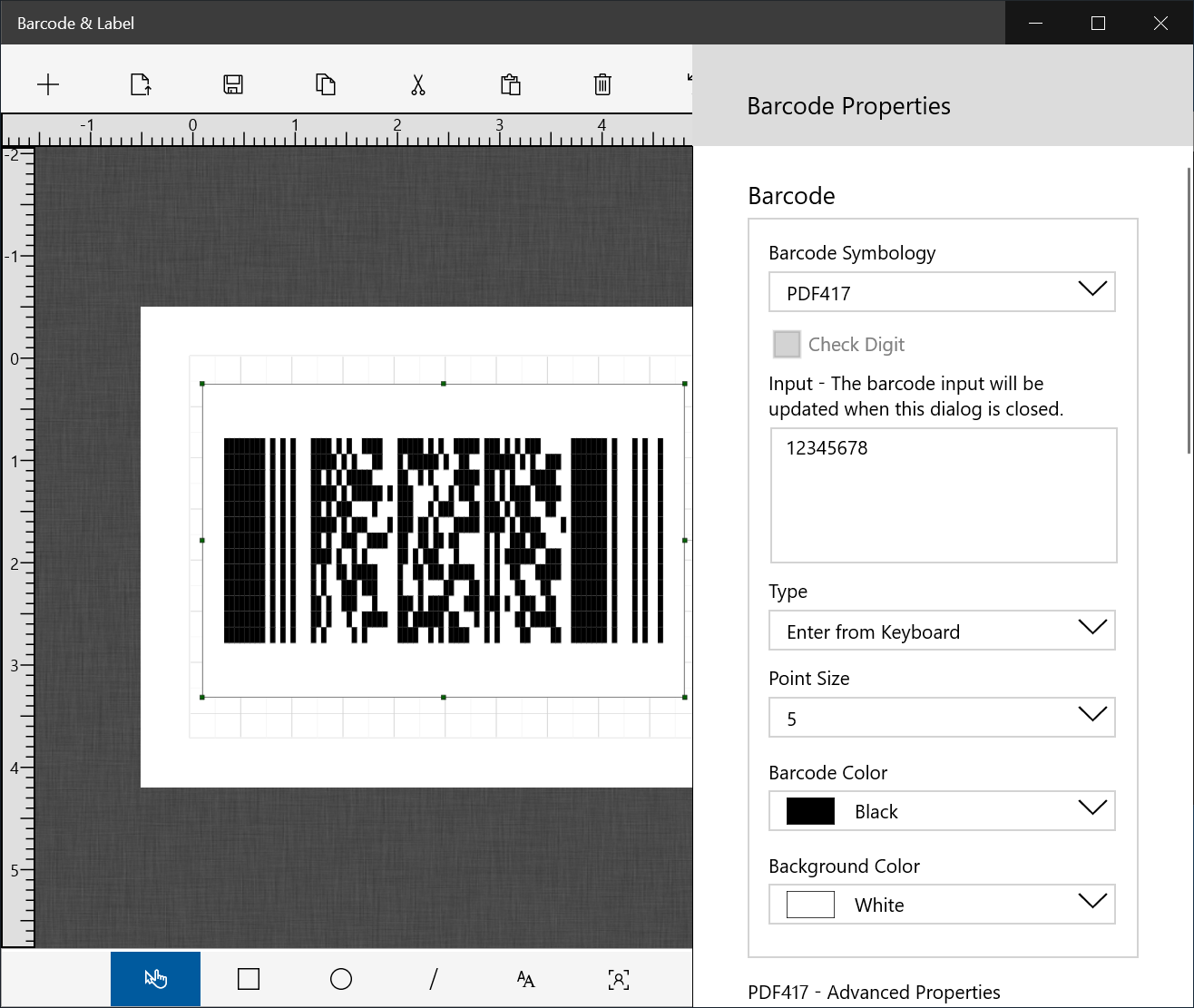Click the white Background Color swatch

[810, 905]
